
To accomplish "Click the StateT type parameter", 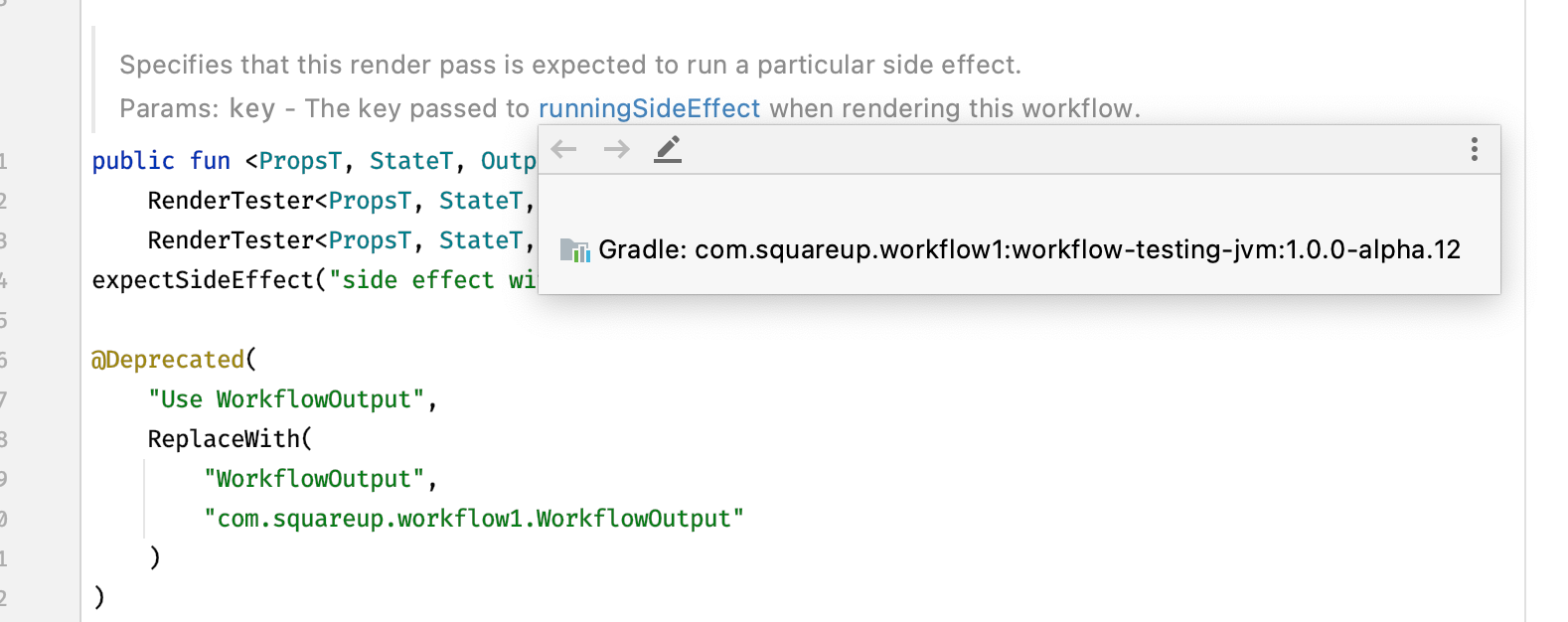I will (x=411, y=160).
